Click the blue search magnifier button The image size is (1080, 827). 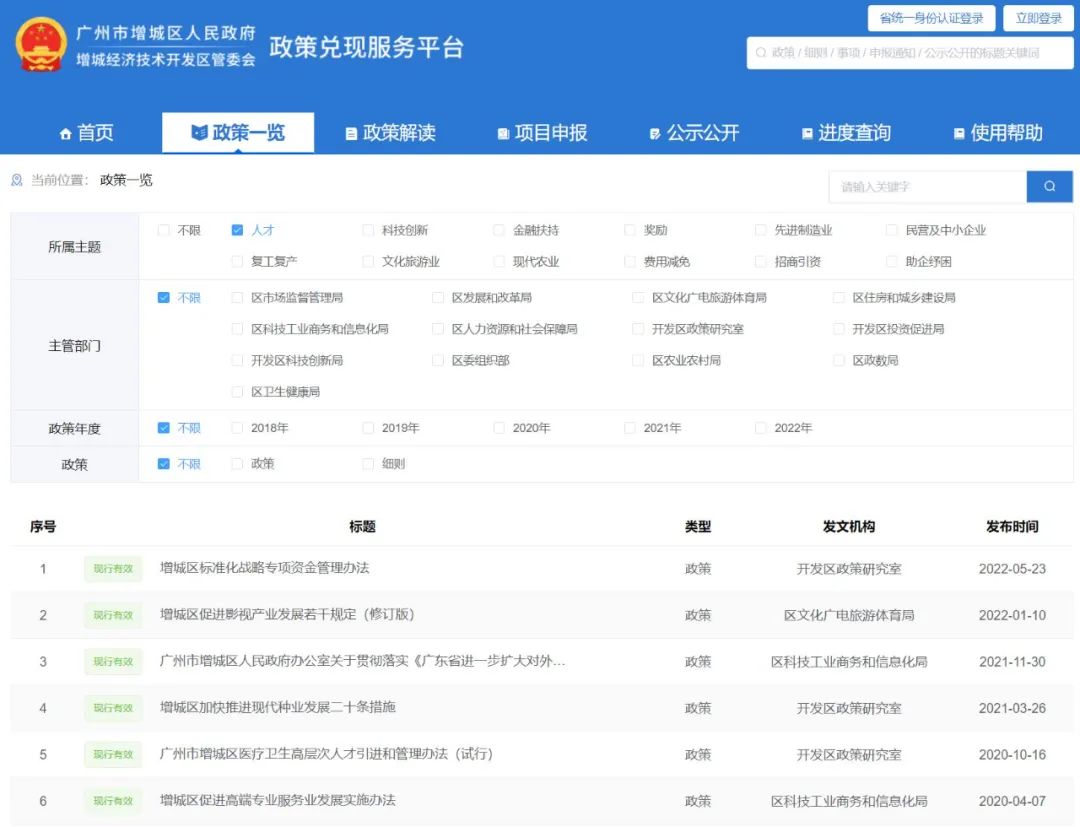click(1049, 187)
